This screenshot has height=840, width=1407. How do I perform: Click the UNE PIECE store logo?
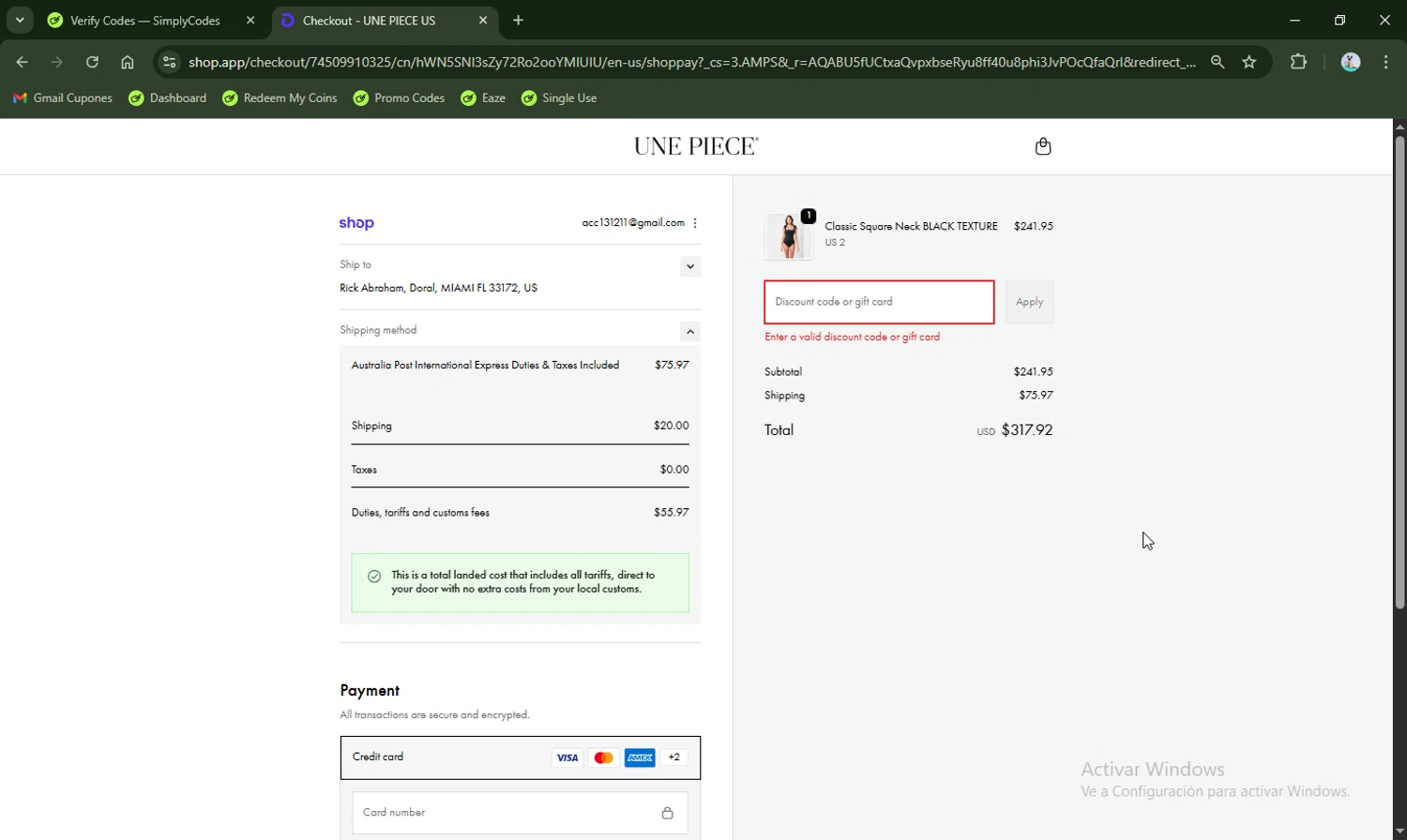click(x=696, y=146)
